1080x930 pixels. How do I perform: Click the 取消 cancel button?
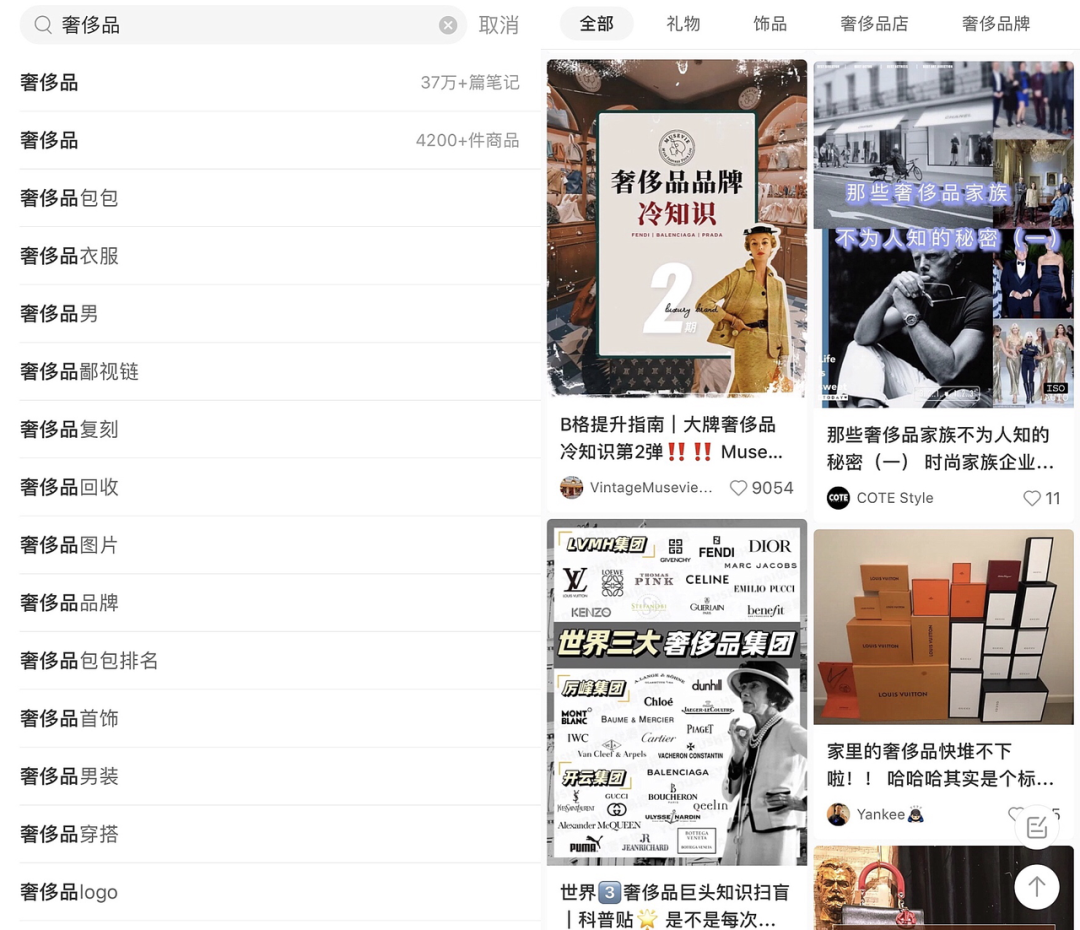click(500, 25)
